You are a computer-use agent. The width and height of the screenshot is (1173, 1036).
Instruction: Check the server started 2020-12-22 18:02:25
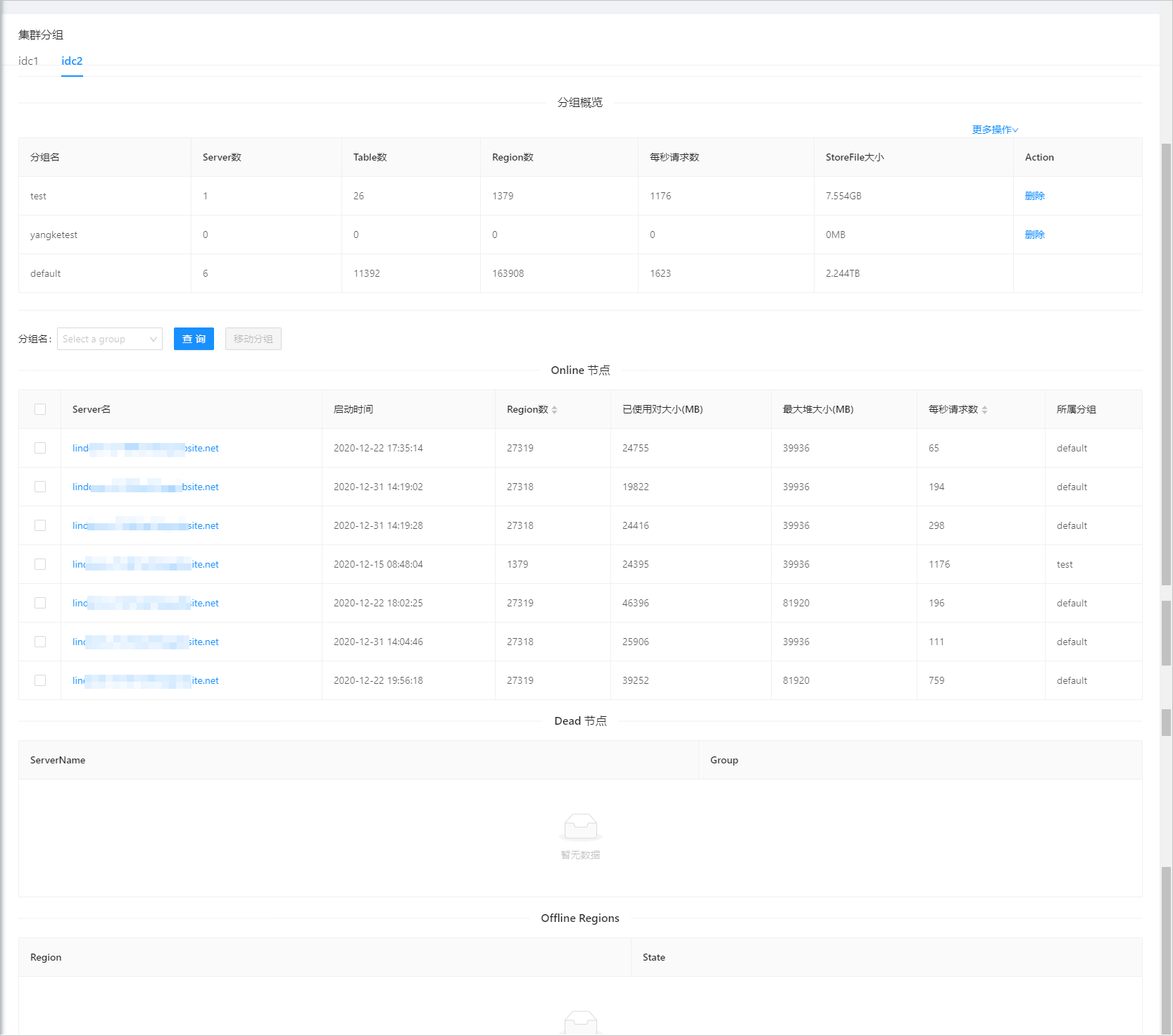[x=40, y=603]
